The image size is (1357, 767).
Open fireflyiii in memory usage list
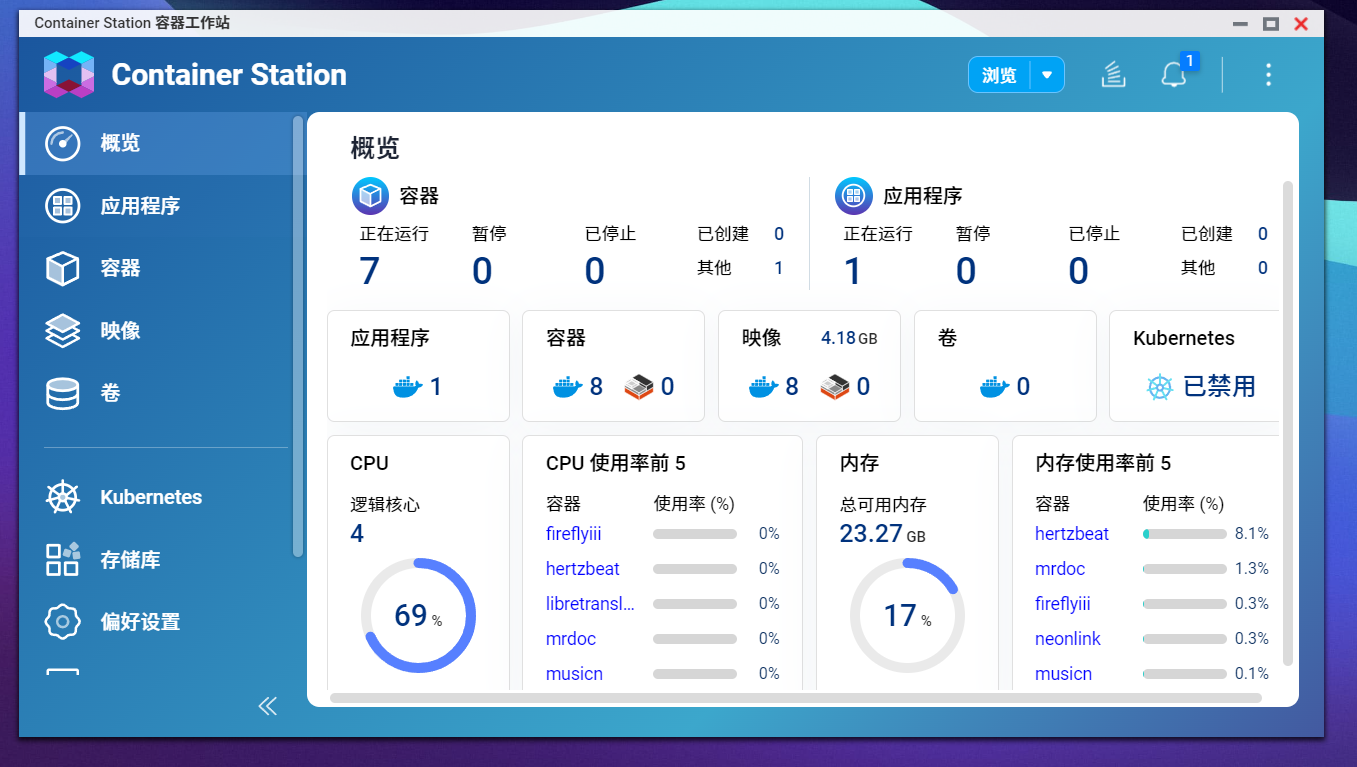[x=1063, y=604]
